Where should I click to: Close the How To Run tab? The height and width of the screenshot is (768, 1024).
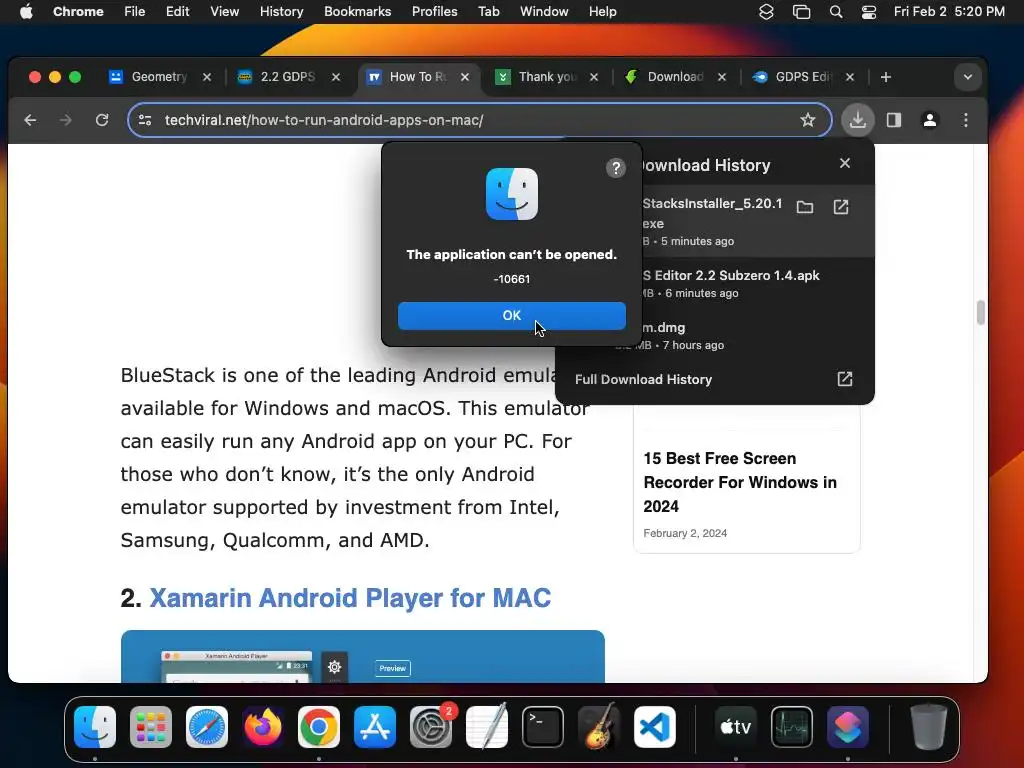point(464,77)
